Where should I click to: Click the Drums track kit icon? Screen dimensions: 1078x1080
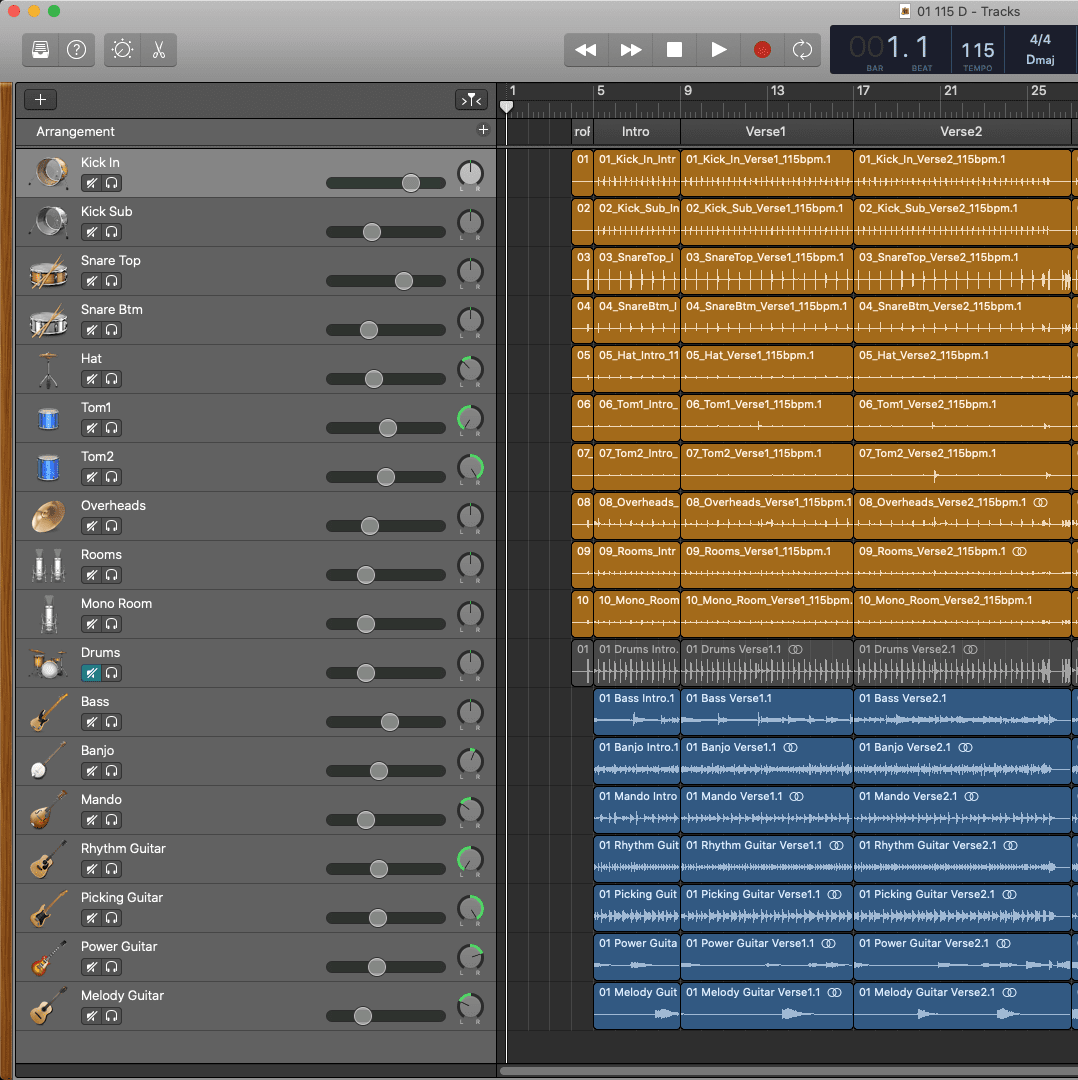48,663
